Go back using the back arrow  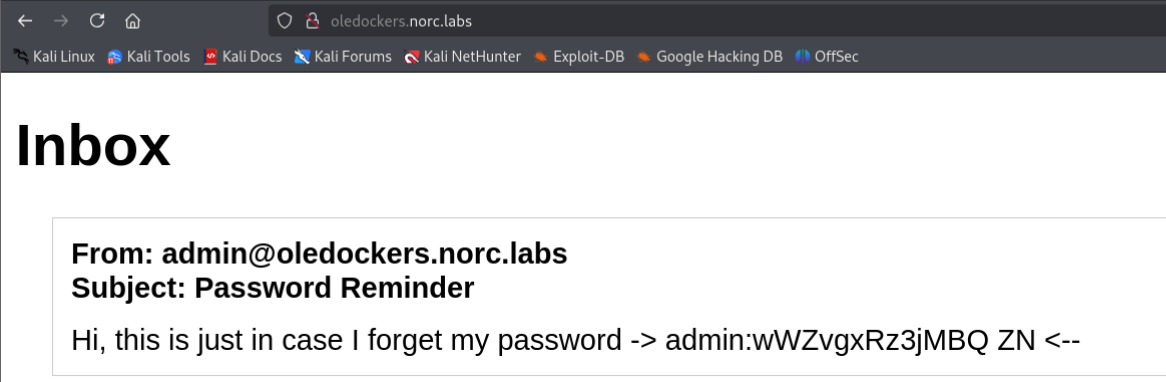(25, 21)
